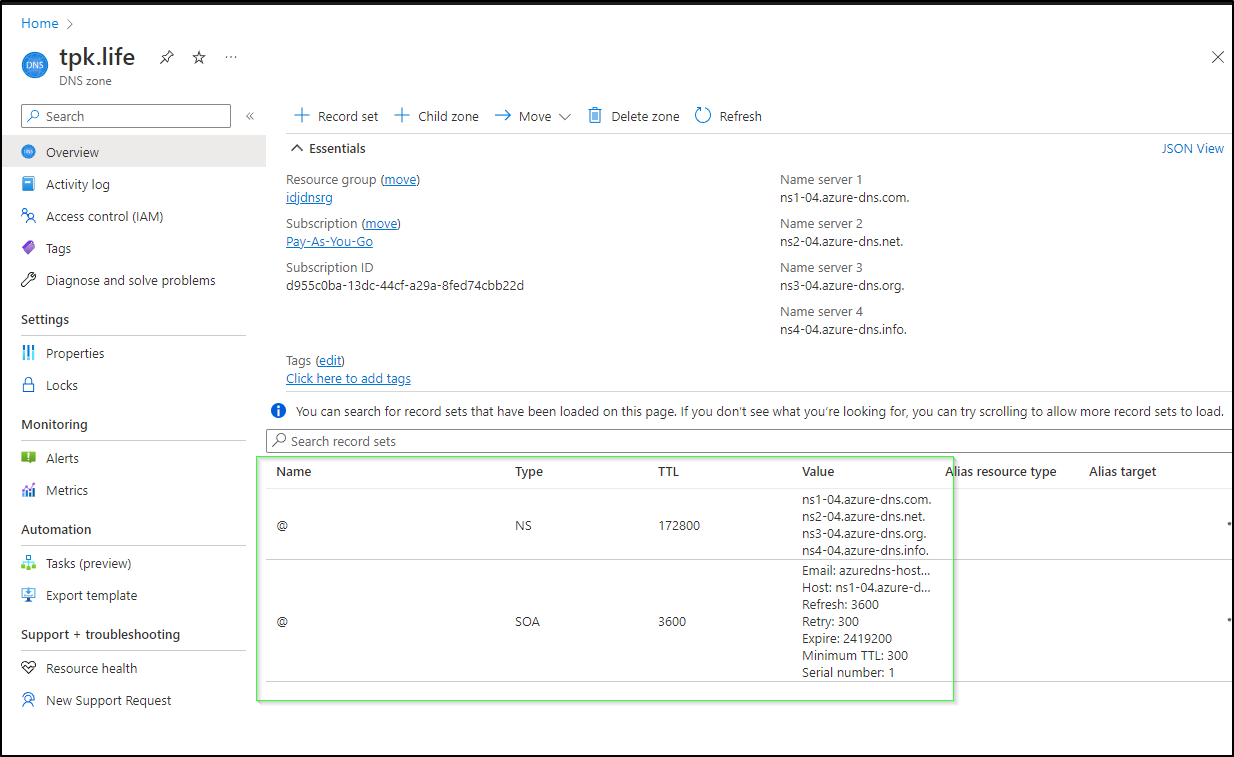Click Name server 1 value ns1-04.azure-dns.com.
This screenshot has height=757, width=1234.
point(845,198)
